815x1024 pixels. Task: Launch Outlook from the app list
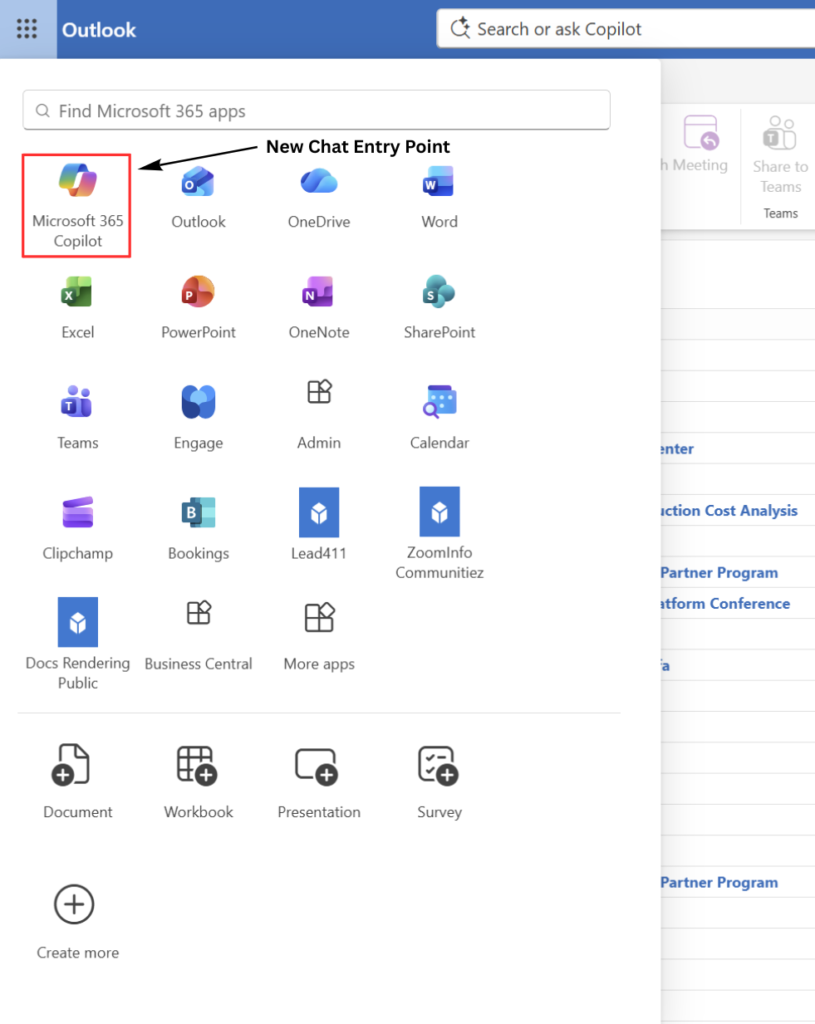click(198, 197)
